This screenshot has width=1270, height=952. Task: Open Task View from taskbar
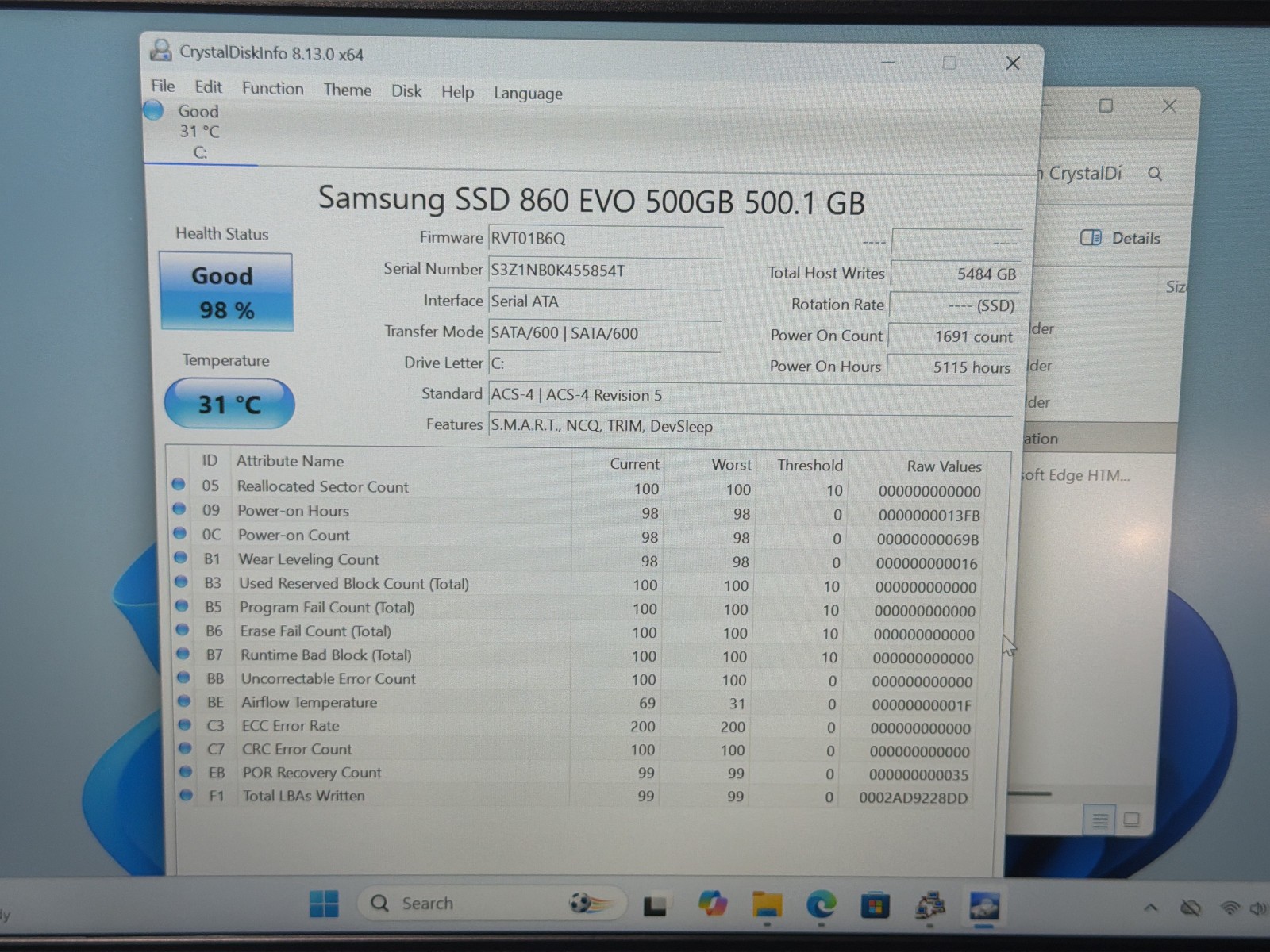coord(655,905)
